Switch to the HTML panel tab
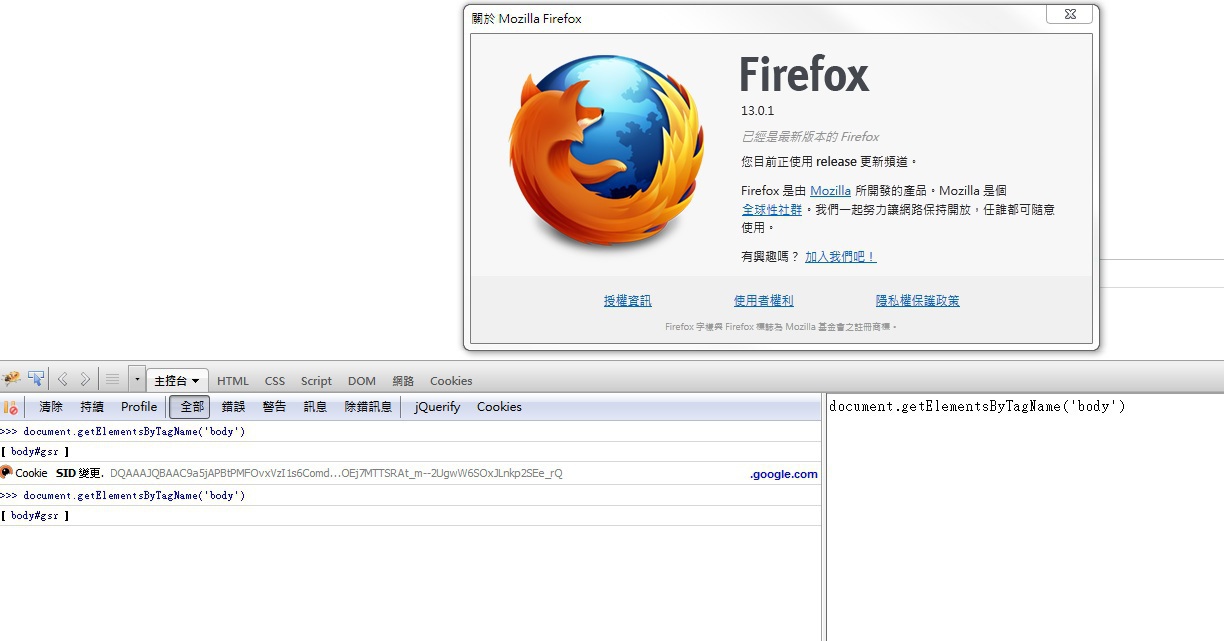Screen dimensions: 1224x641 point(233,381)
